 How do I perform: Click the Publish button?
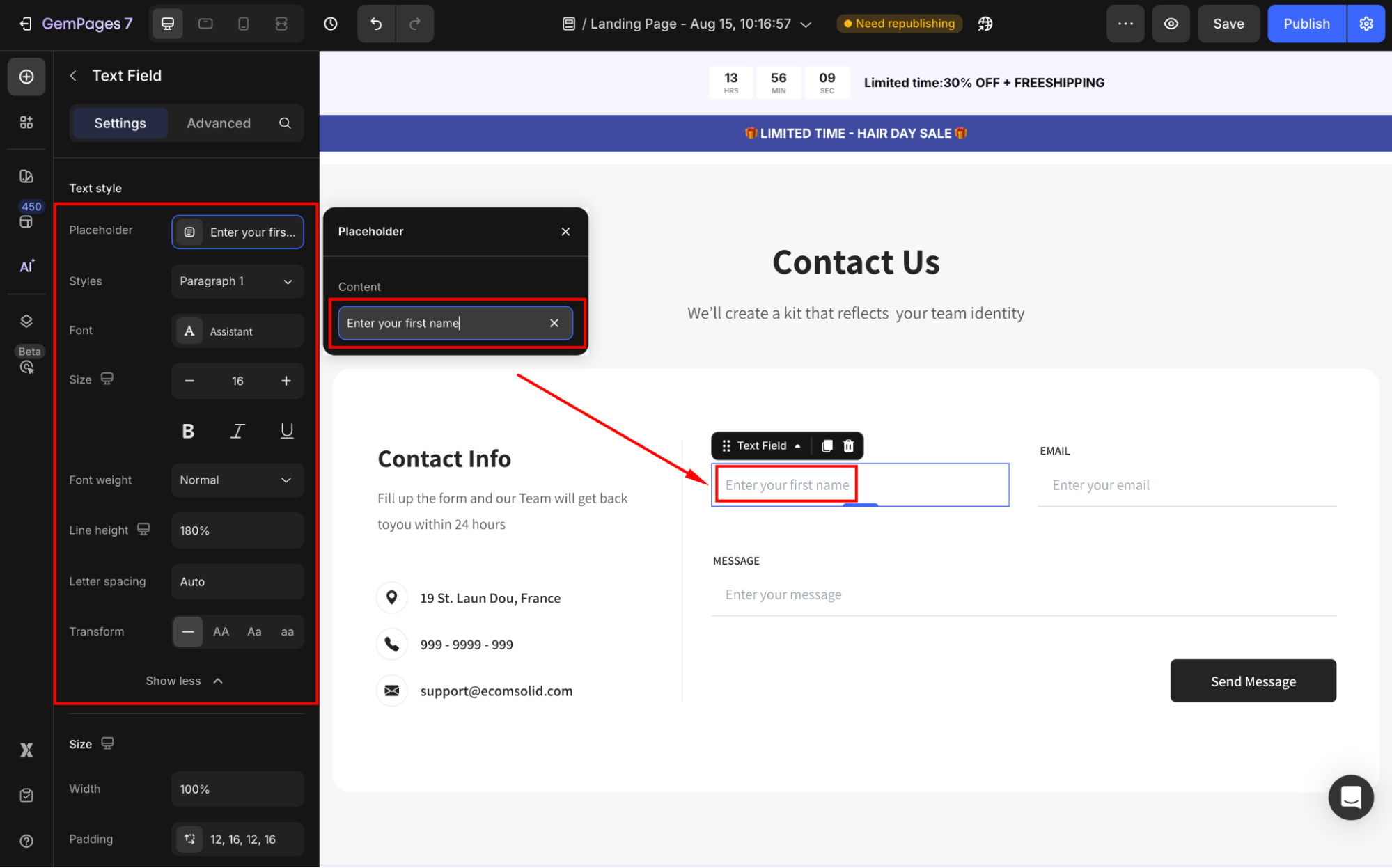(x=1306, y=24)
